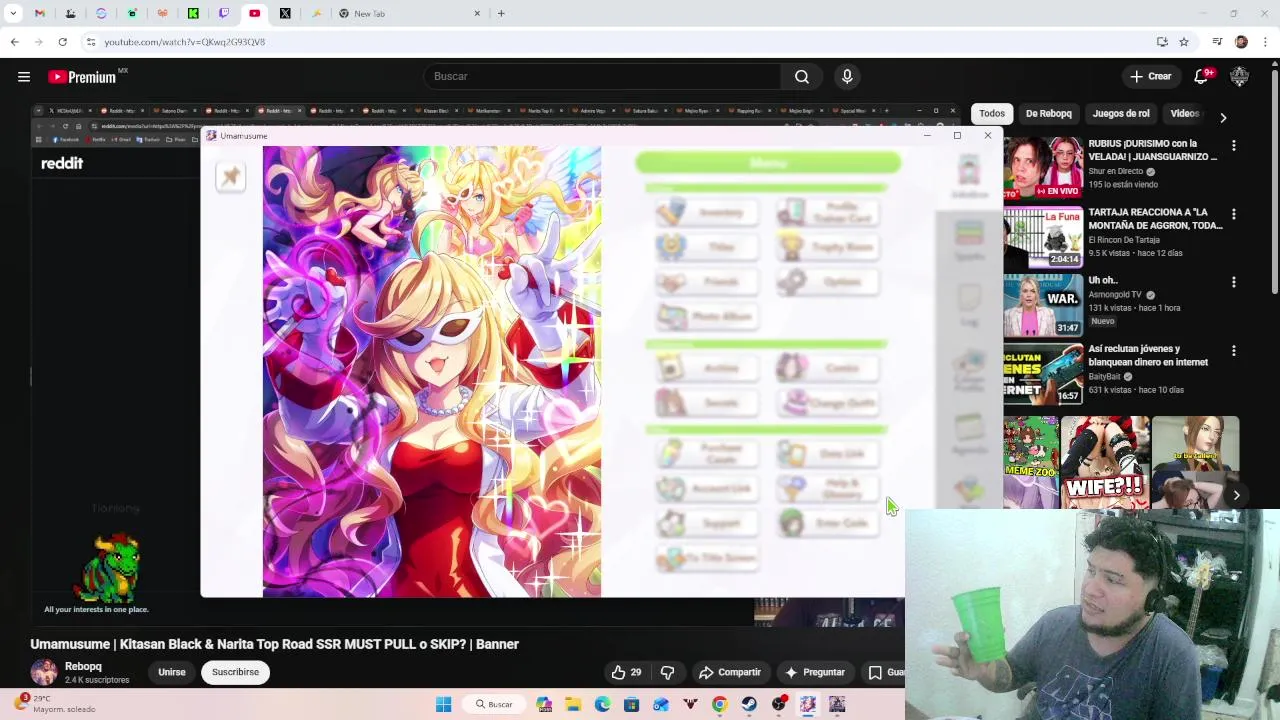The width and height of the screenshot is (1280, 720).
Task: Switch to the Twitch pinned tab
Action: coord(224,13)
